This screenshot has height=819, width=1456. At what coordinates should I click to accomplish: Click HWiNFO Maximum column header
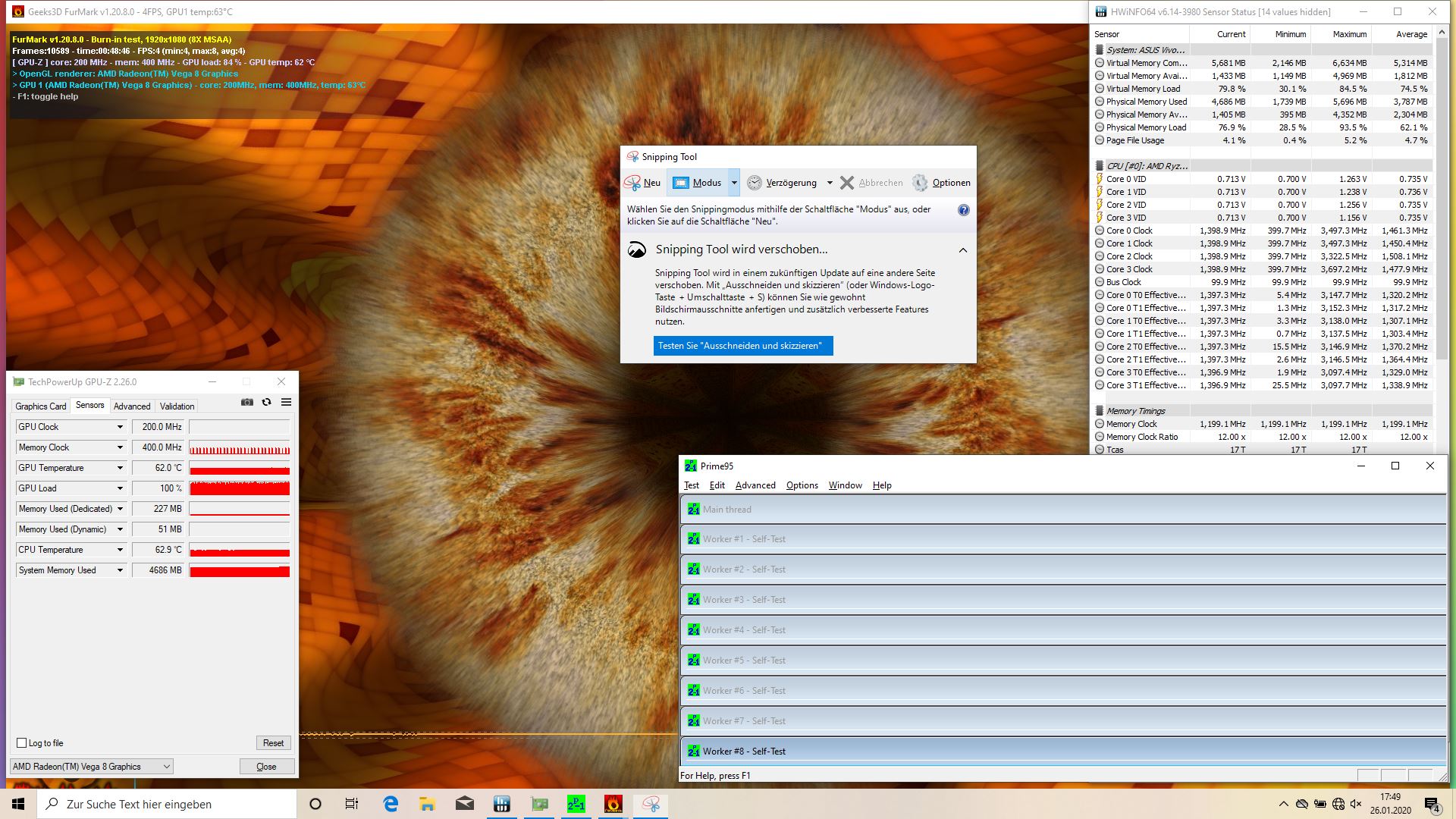pyautogui.click(x=1341, y=34)
